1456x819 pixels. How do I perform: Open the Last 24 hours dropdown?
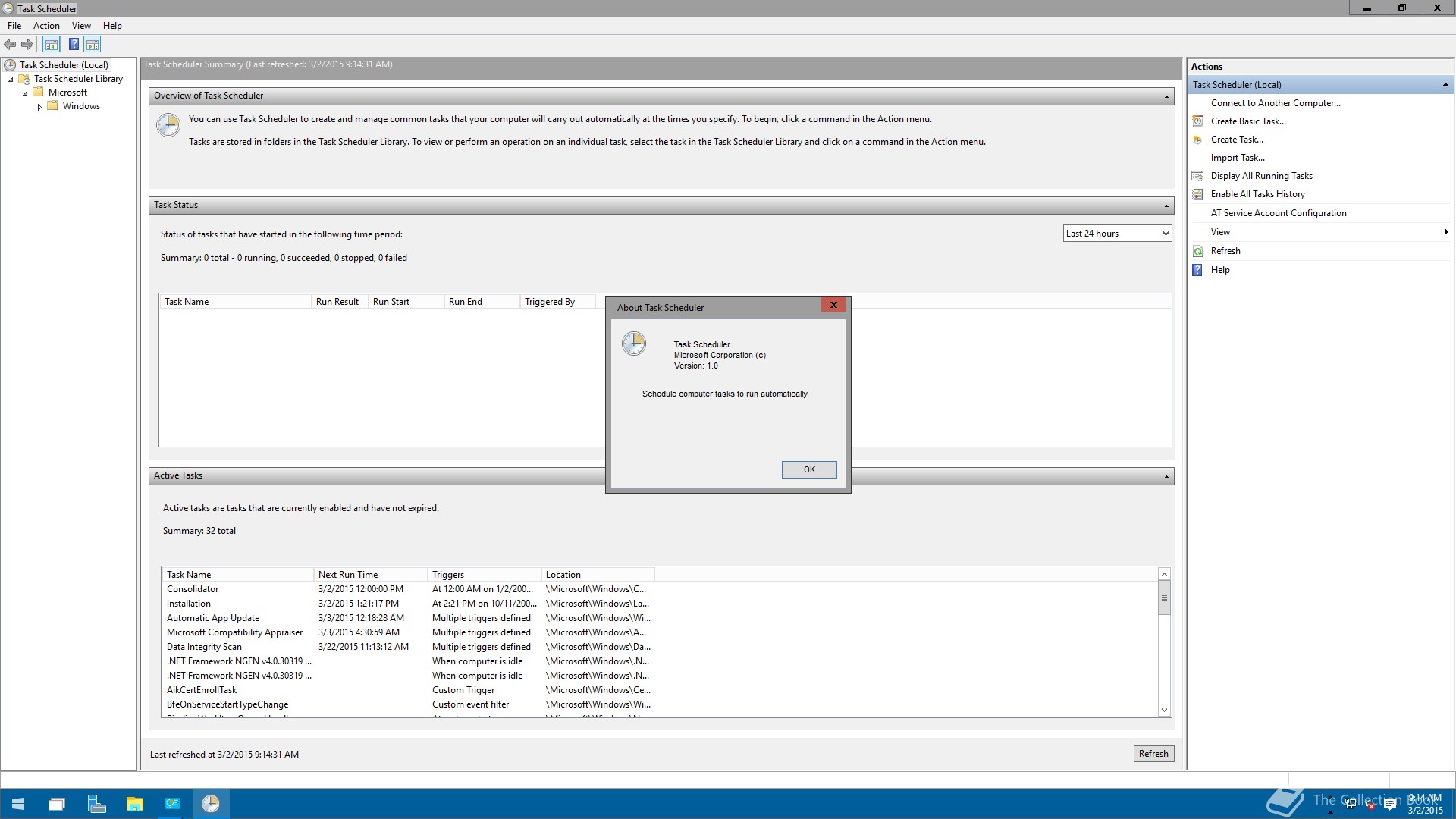(1117, 234)
